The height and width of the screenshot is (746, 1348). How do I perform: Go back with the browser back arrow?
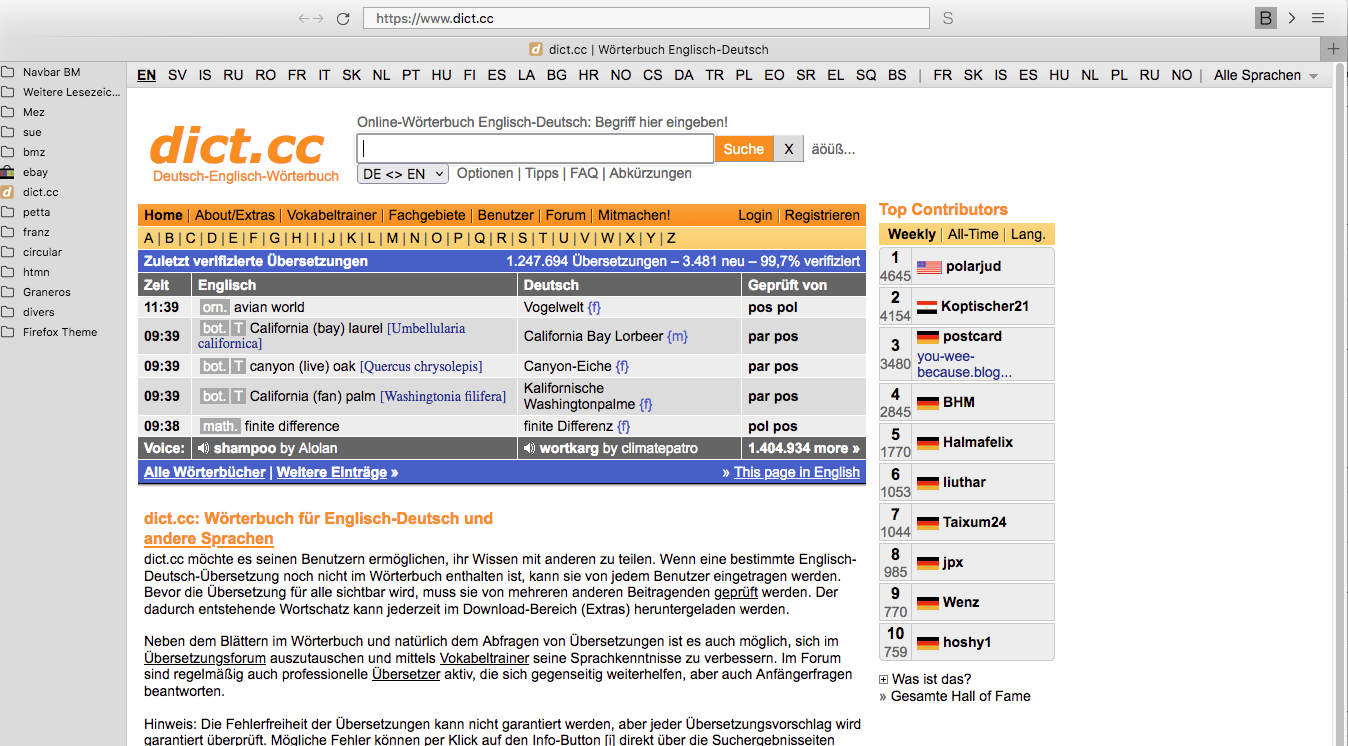[304, 18]
